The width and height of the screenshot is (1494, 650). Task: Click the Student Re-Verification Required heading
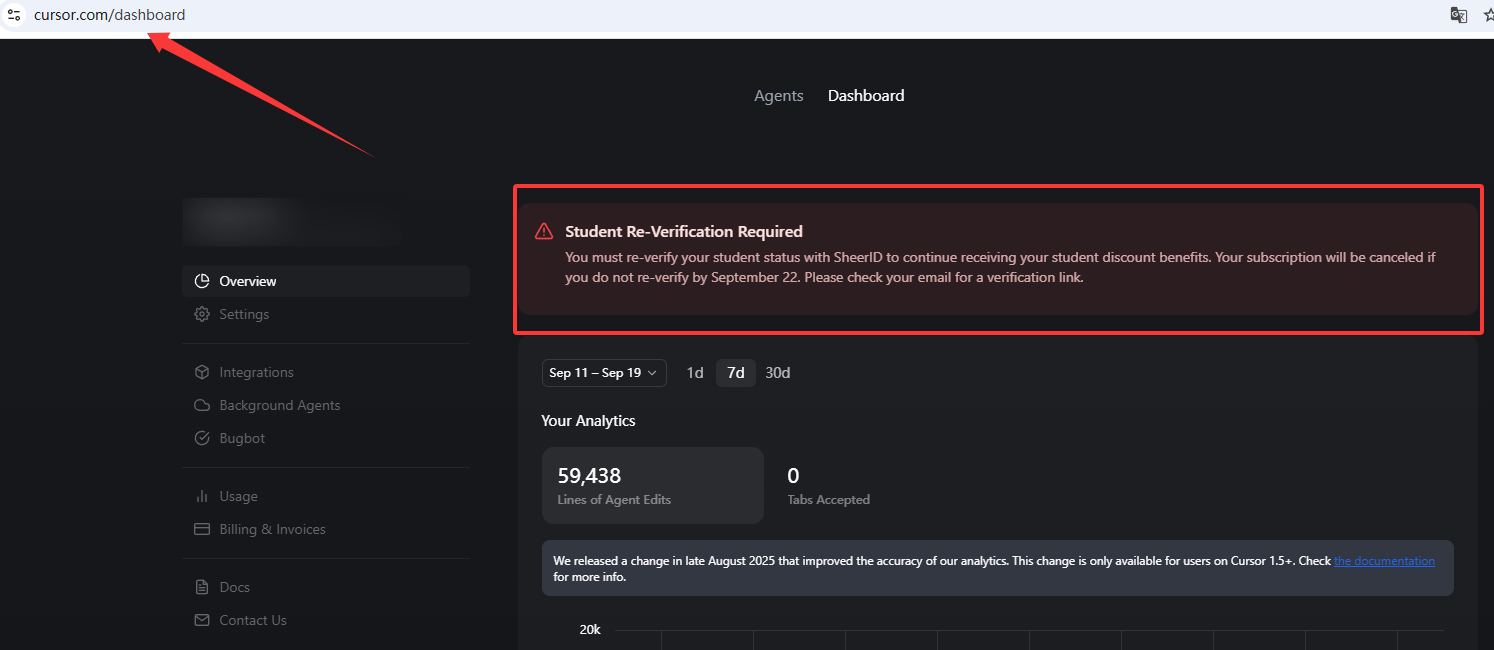pyautogui.click(x=684, y=231)
